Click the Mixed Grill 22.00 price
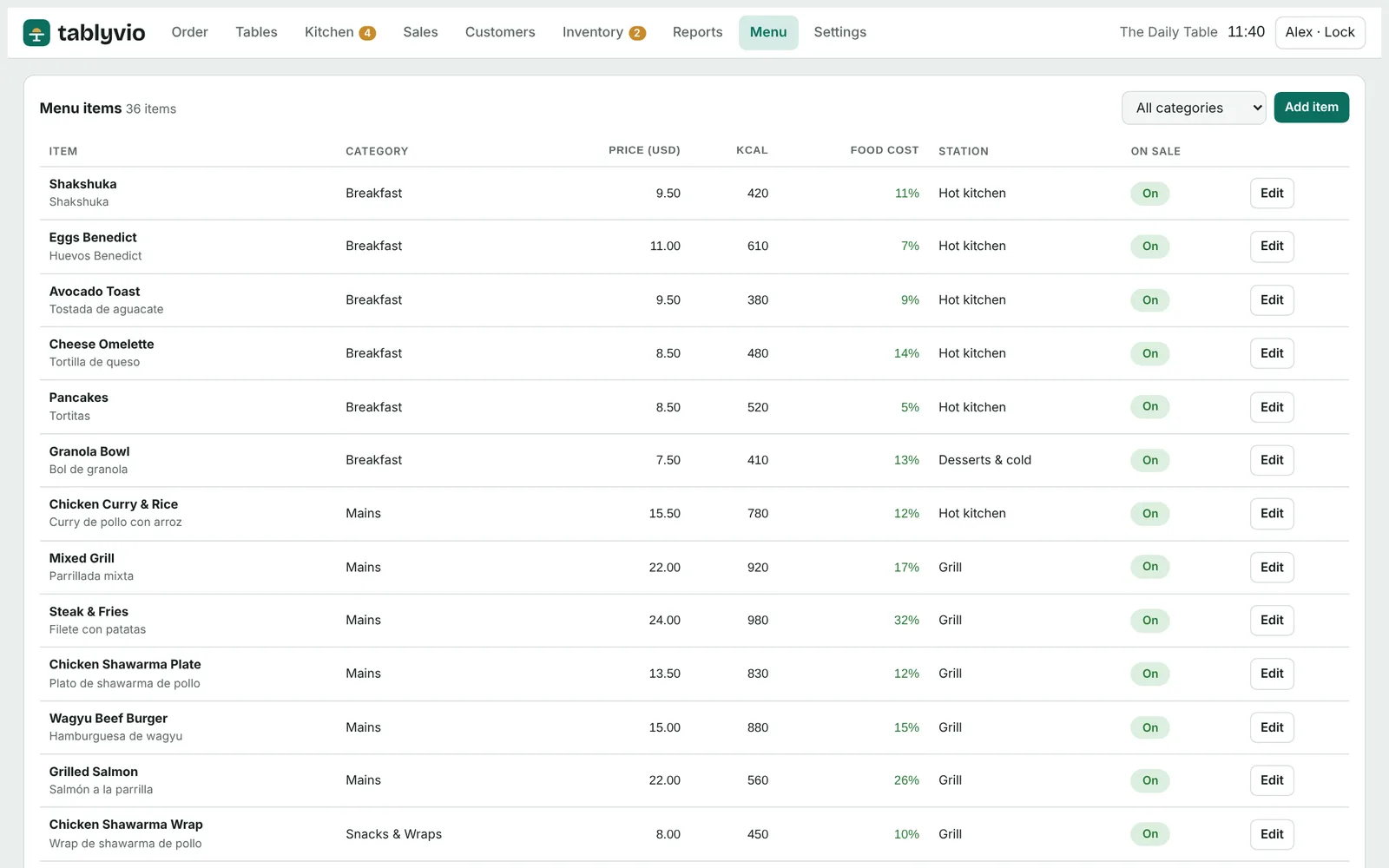This screenshot has height=868, width=1389. tap(664, 568)
